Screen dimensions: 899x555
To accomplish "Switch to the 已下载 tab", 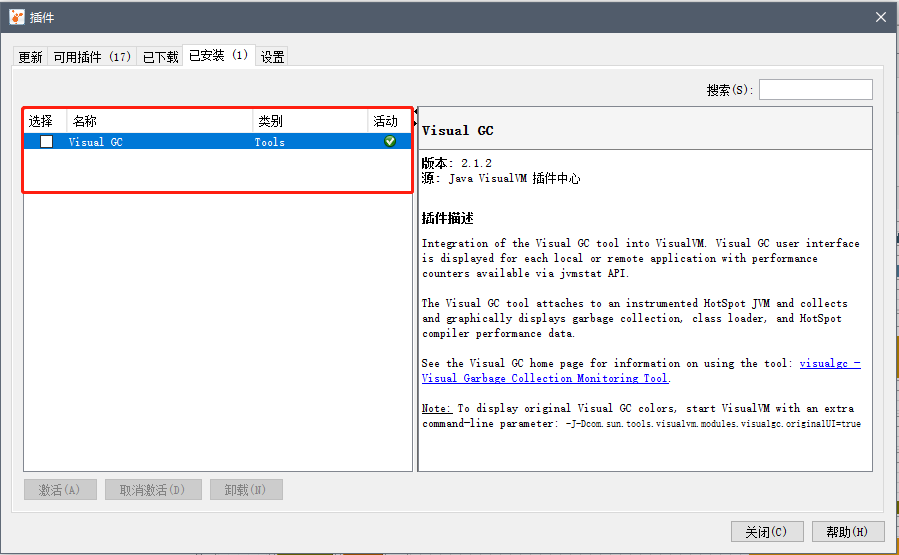I will (x=160, y=57).
